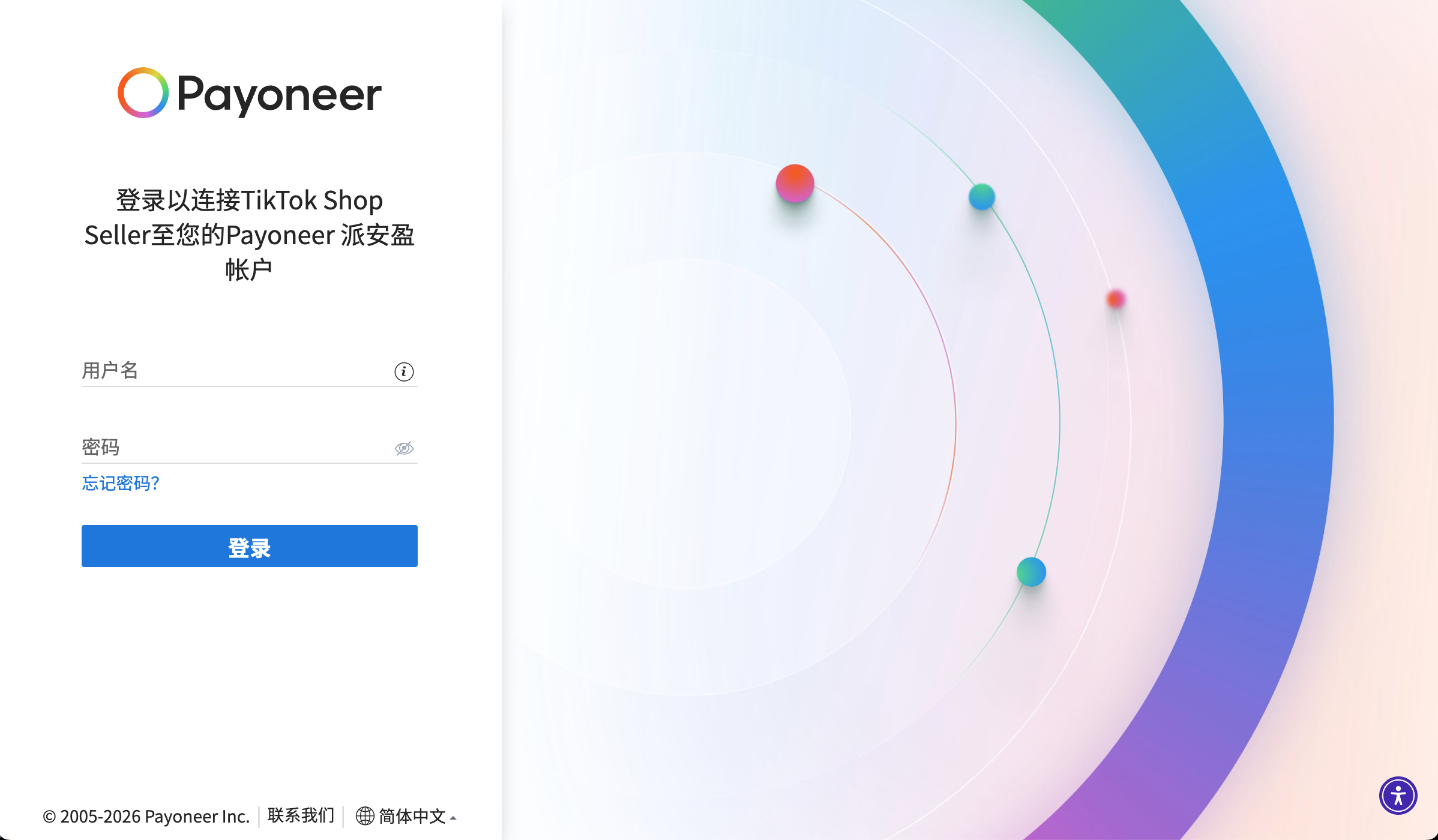Expand the 简体中文 language dropdown
Viewport: 1438px width, 840px height.
tap(412, 816)
